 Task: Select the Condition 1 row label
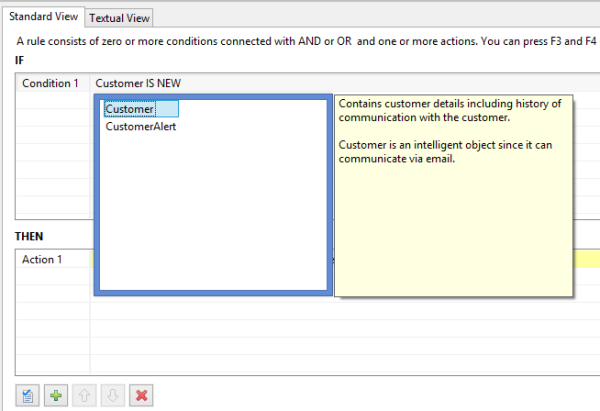click(x=50, y=83)
